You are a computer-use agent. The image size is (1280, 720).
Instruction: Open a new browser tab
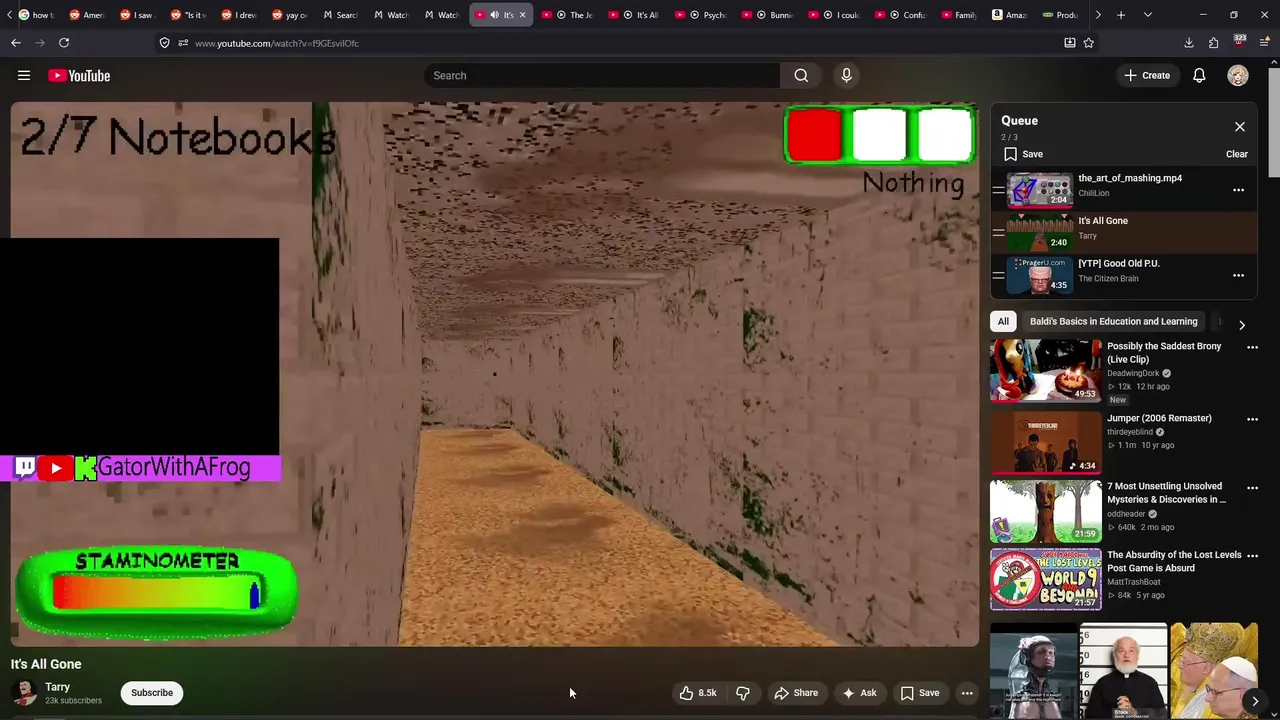[x=1121, y=15]
